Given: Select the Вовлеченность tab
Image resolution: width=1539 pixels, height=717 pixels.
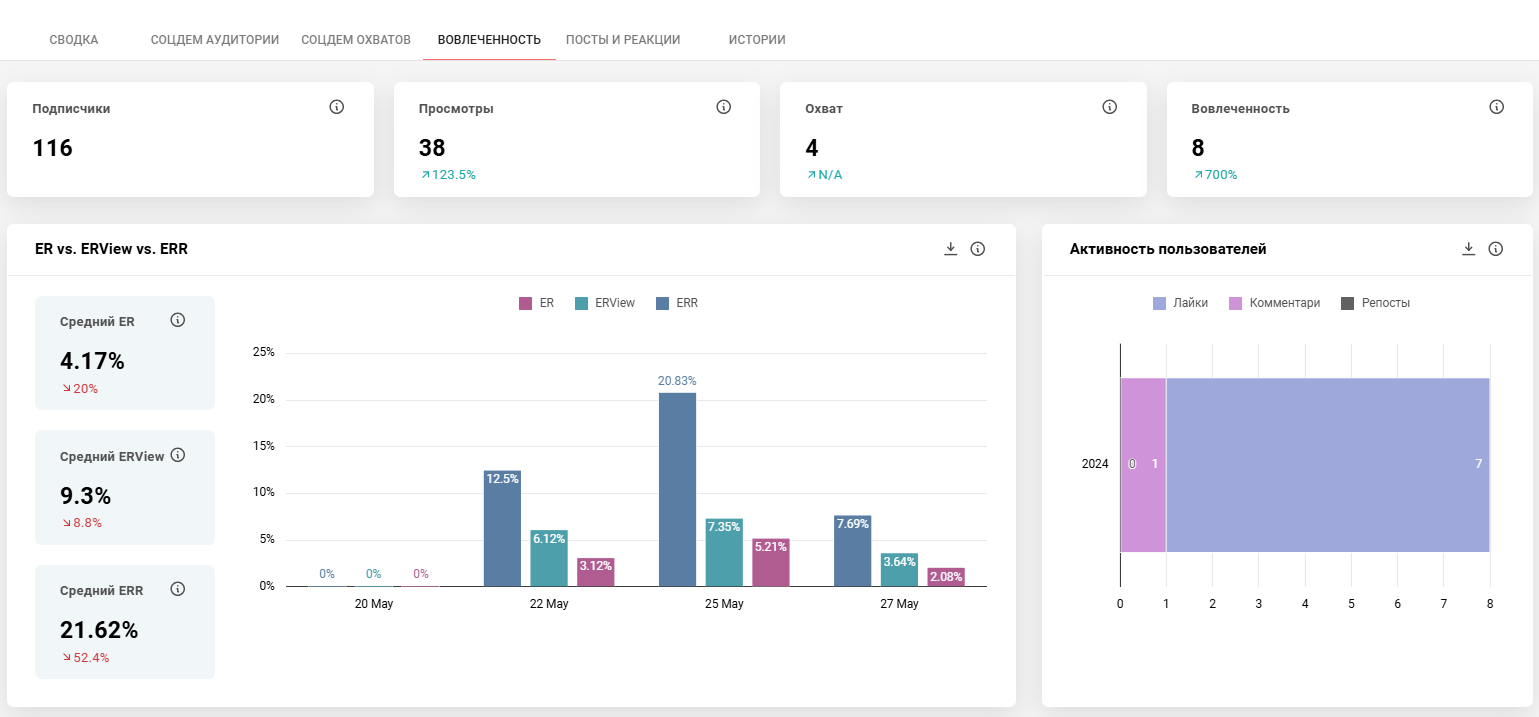Looking at the screenshot, I should tap(489, 40).
